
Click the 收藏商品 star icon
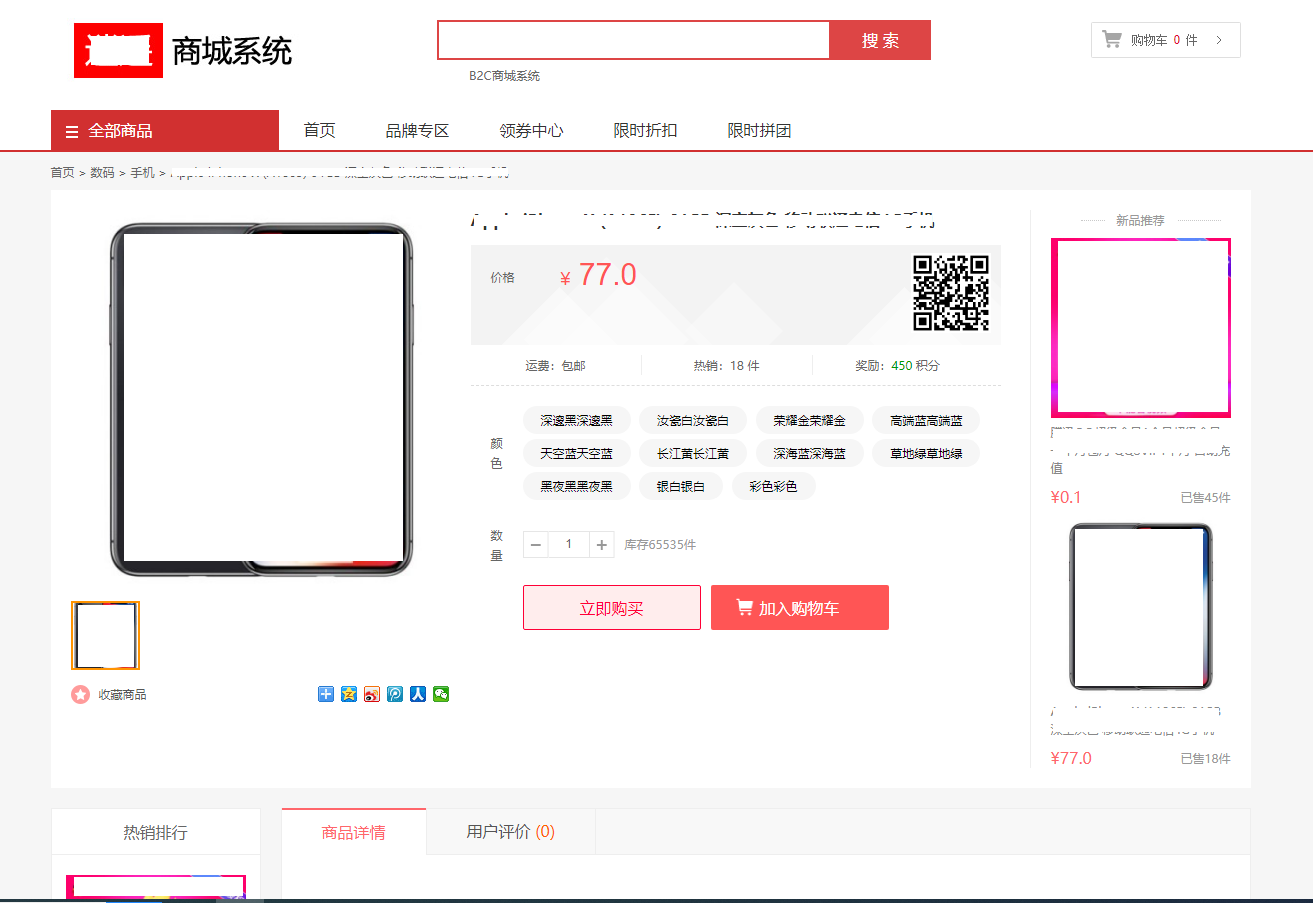[x=80, y=694]
